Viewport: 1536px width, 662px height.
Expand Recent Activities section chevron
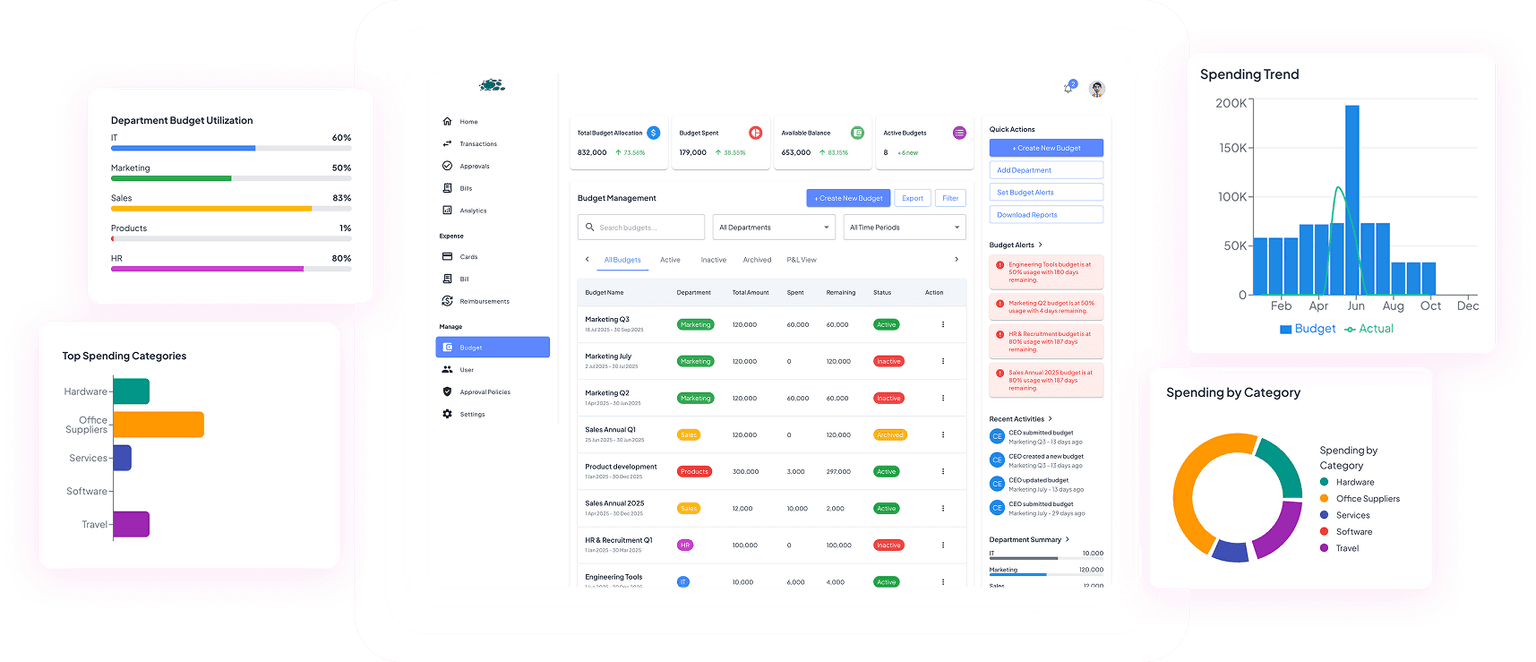tap(1050, 419)
